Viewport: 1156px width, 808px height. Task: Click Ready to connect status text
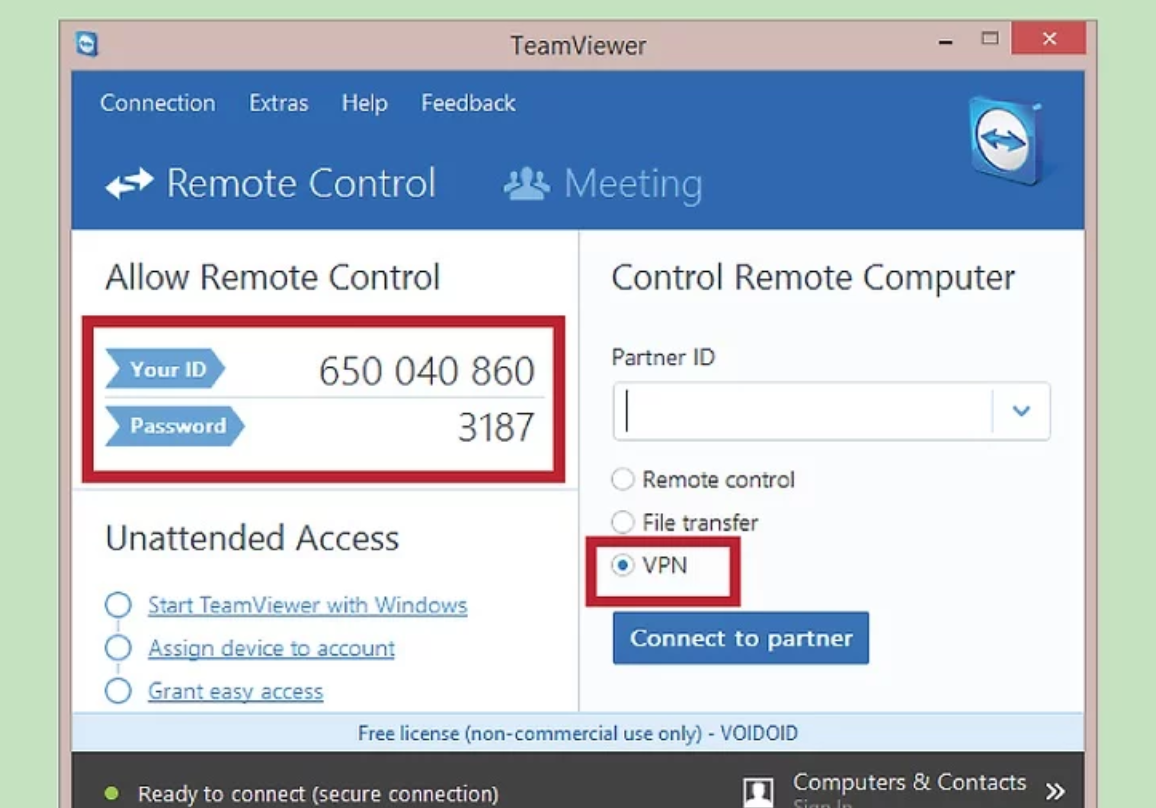click(x=318, y=794)
